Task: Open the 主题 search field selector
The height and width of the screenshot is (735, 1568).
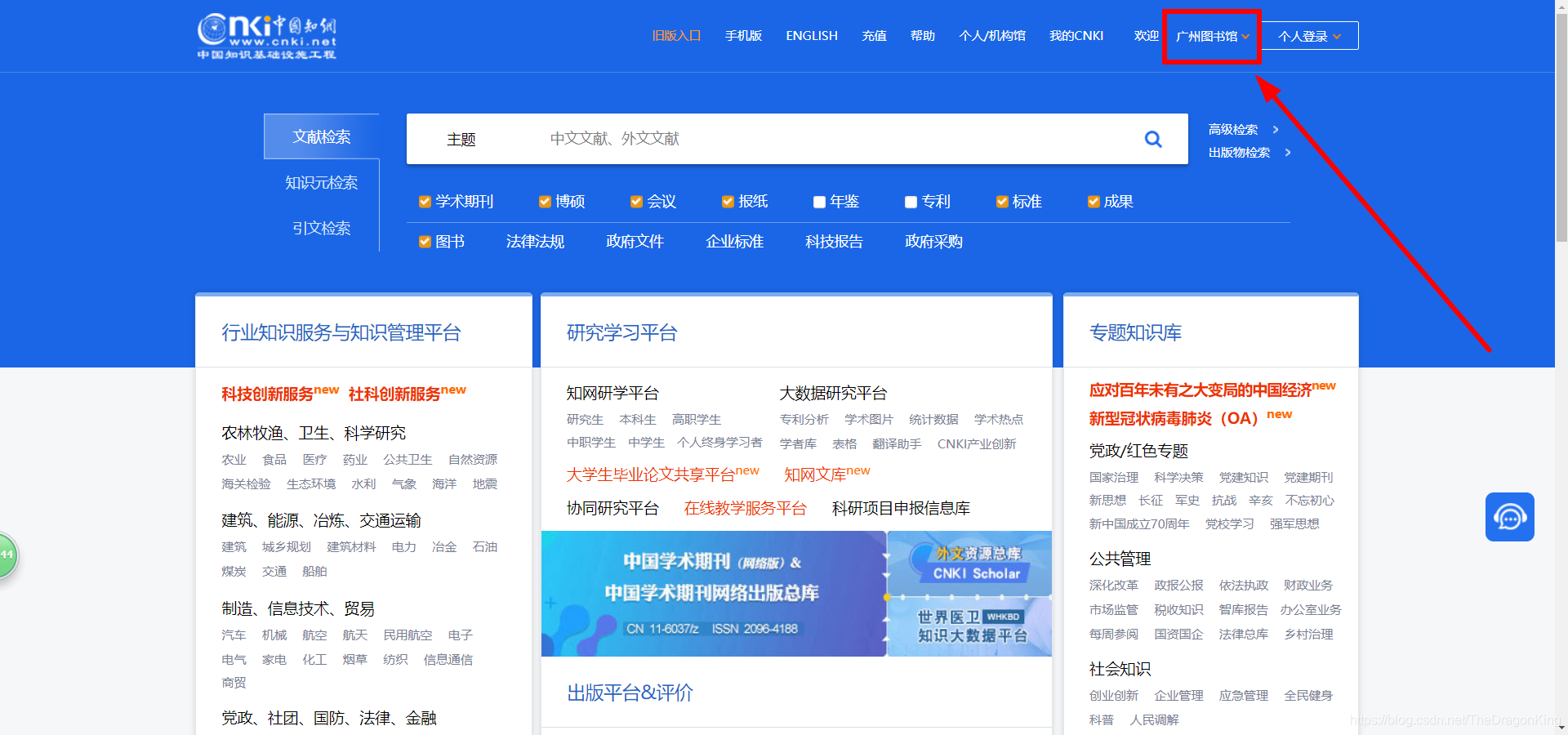Action: 461,140
